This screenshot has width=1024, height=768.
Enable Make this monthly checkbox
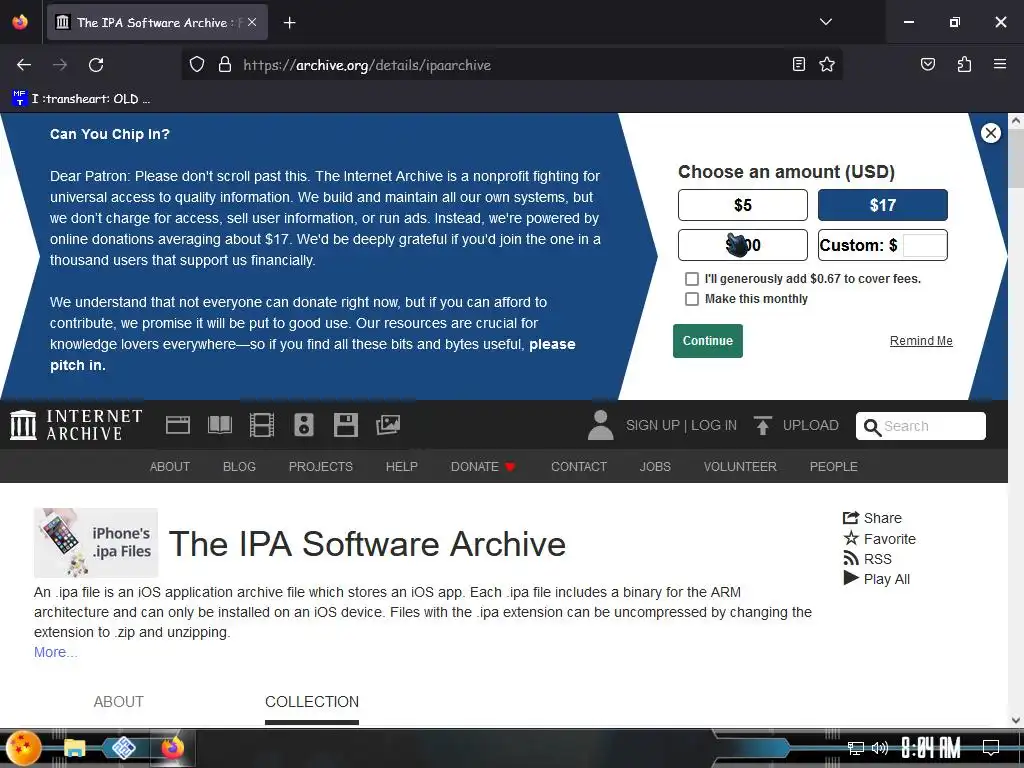[692, 299]
